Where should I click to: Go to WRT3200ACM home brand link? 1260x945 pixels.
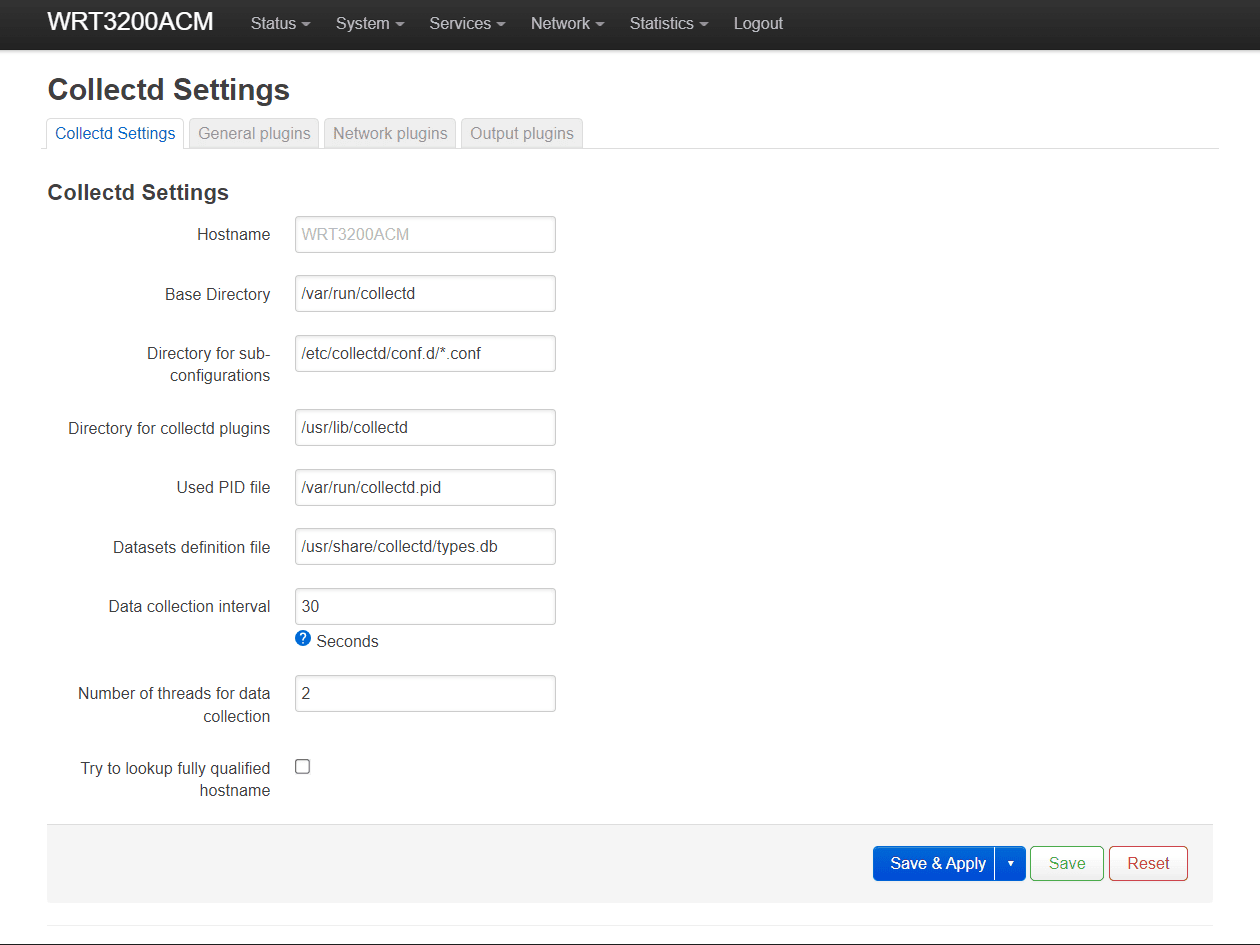[130, 22]
